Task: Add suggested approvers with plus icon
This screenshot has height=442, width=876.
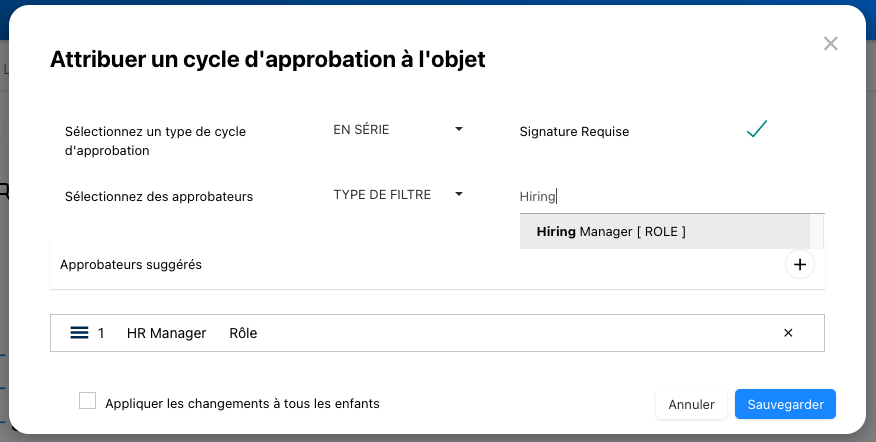Action: pos(800,264)
